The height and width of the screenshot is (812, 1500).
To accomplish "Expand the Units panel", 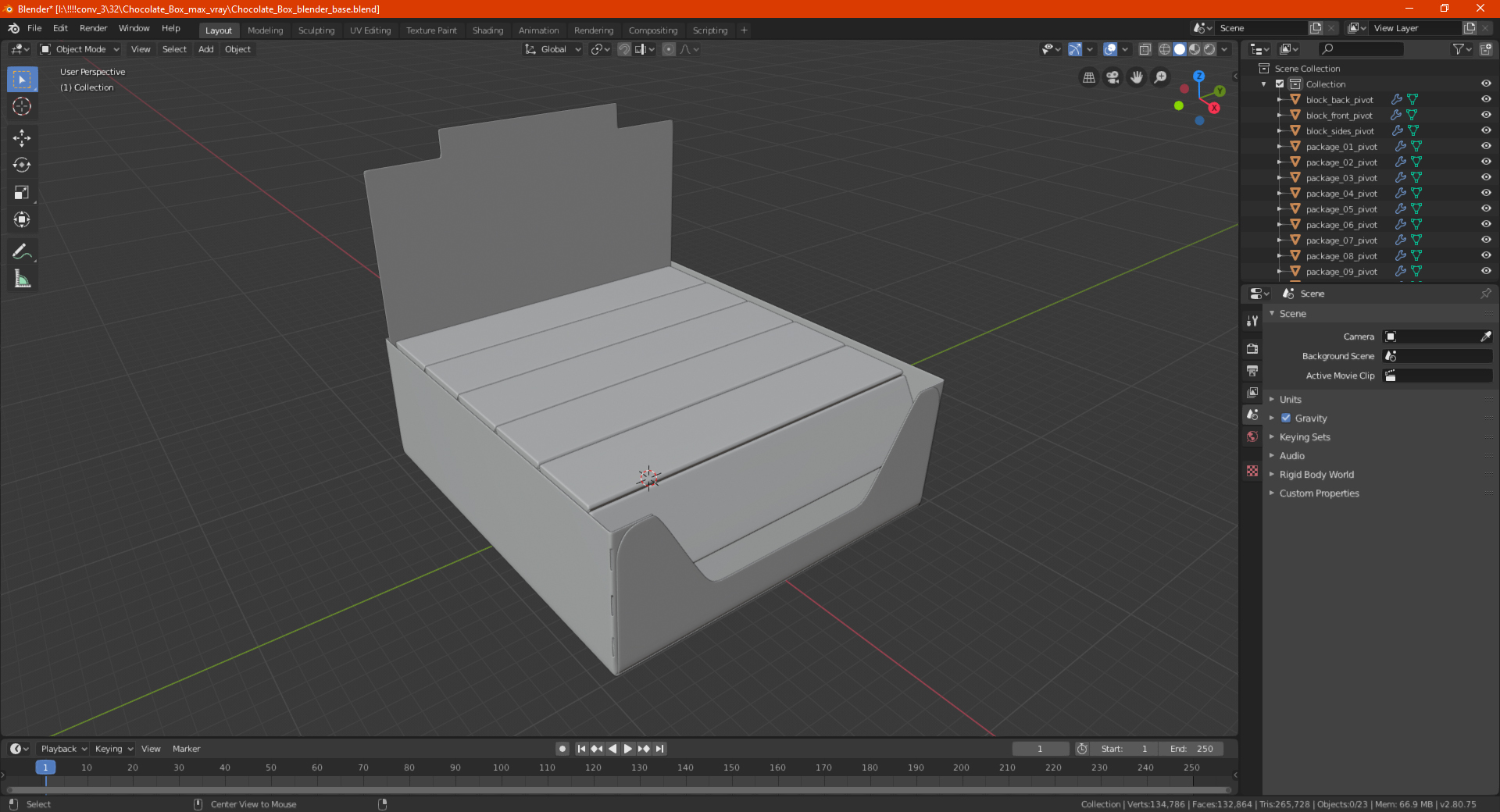I will 1290,400.
